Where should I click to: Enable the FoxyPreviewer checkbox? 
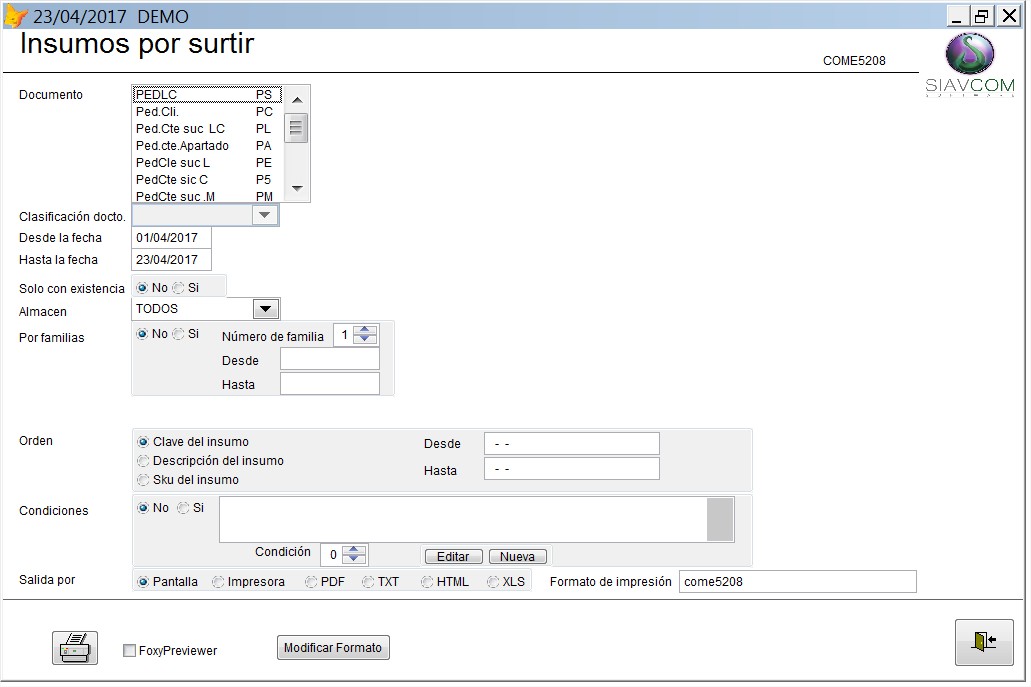pyautogui.click(x=130, y=651)
